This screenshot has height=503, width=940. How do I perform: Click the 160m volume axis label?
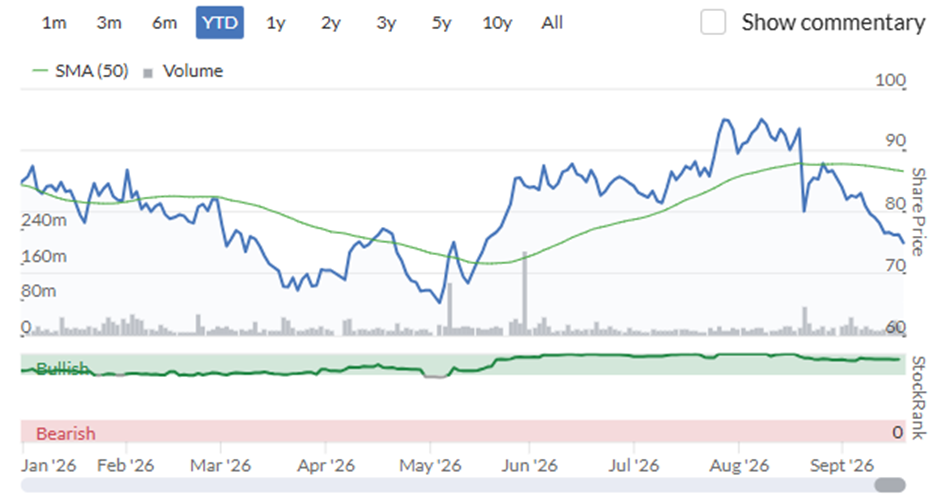[44, 256]
